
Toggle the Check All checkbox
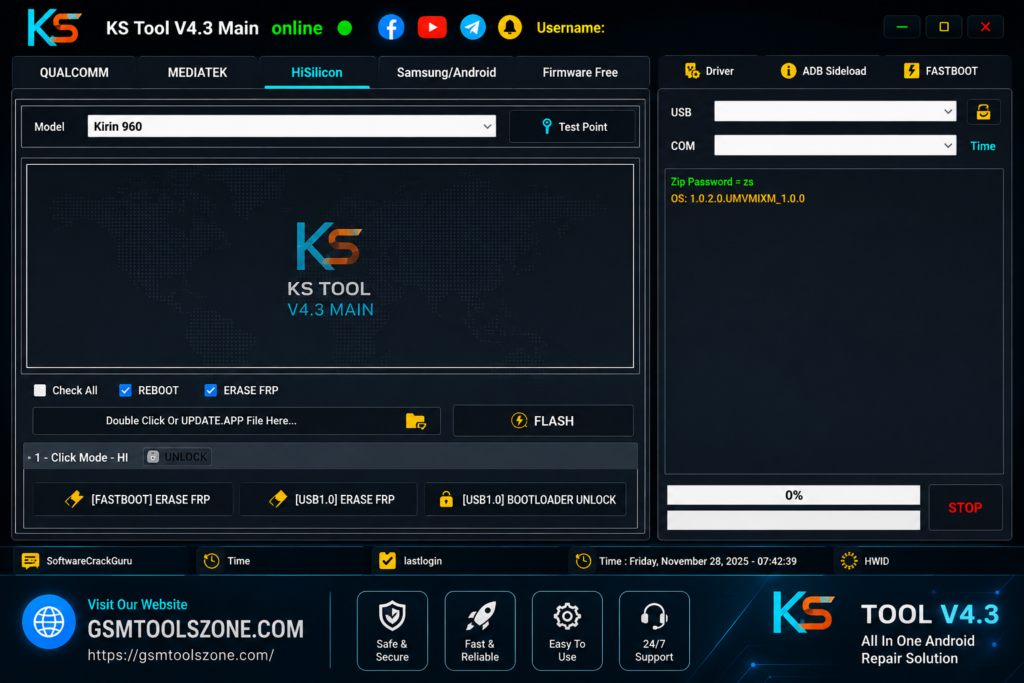click(40, 390)
